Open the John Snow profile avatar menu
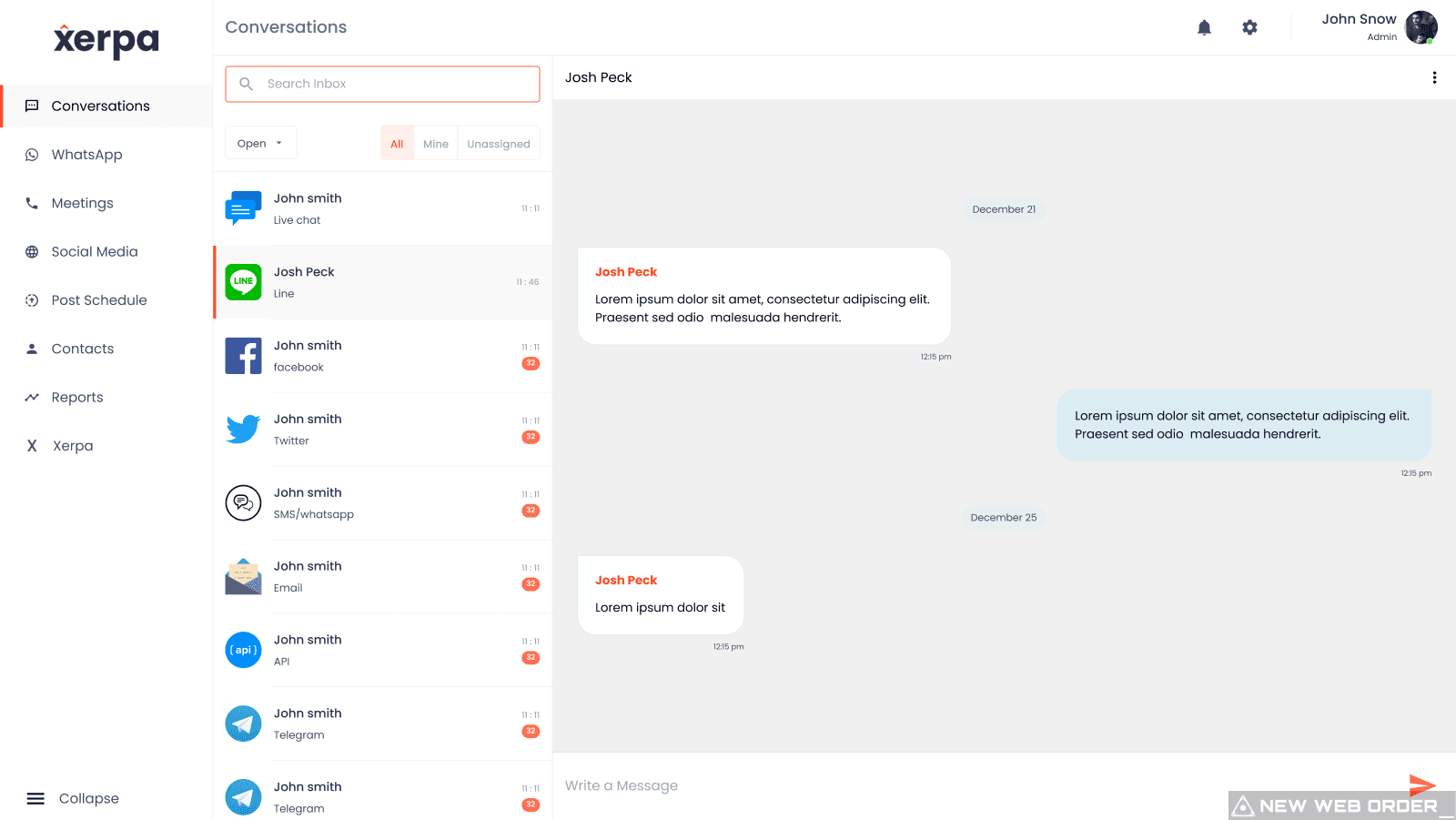1456x820 pixels. pos(1421,27)
